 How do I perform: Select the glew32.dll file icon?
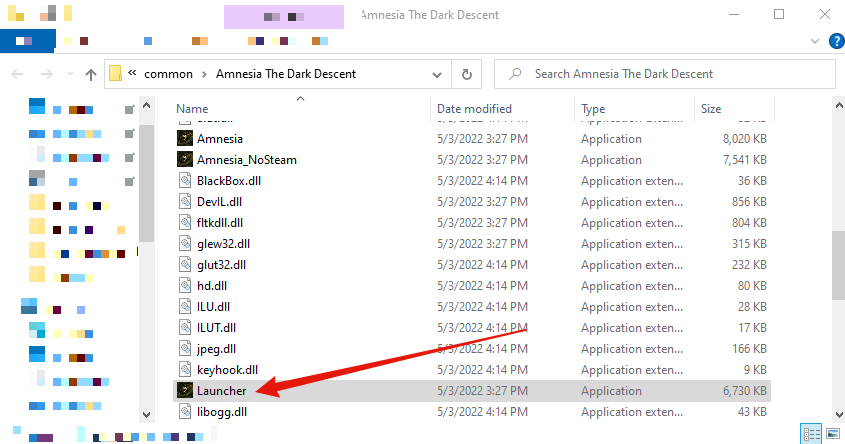185,244
